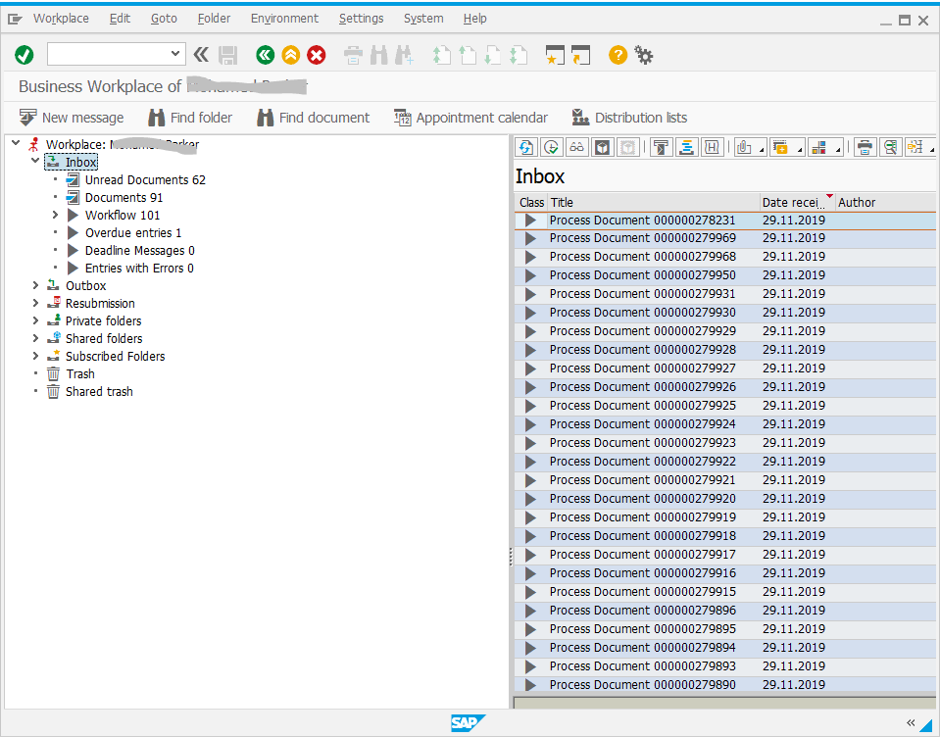Click the yellow Exit arrow icon
Viewport: 940px width, 737px height.
291,55
